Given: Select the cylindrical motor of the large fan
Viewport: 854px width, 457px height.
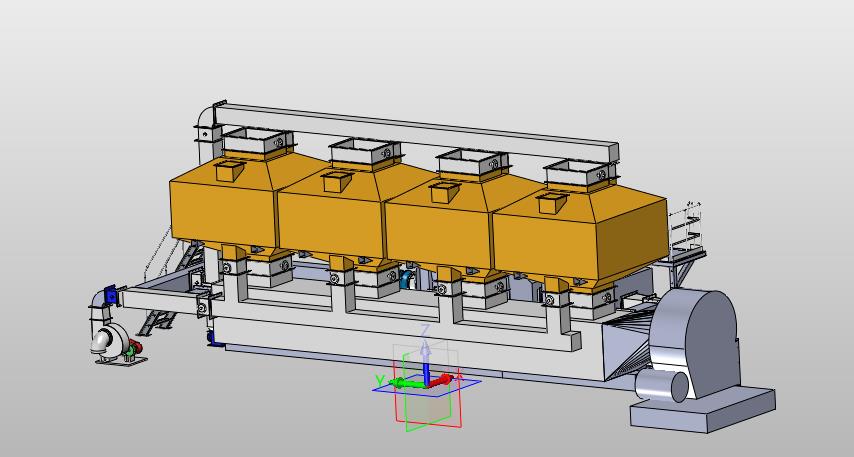Looking at the screenshot, I should click(x=662, y=386).
